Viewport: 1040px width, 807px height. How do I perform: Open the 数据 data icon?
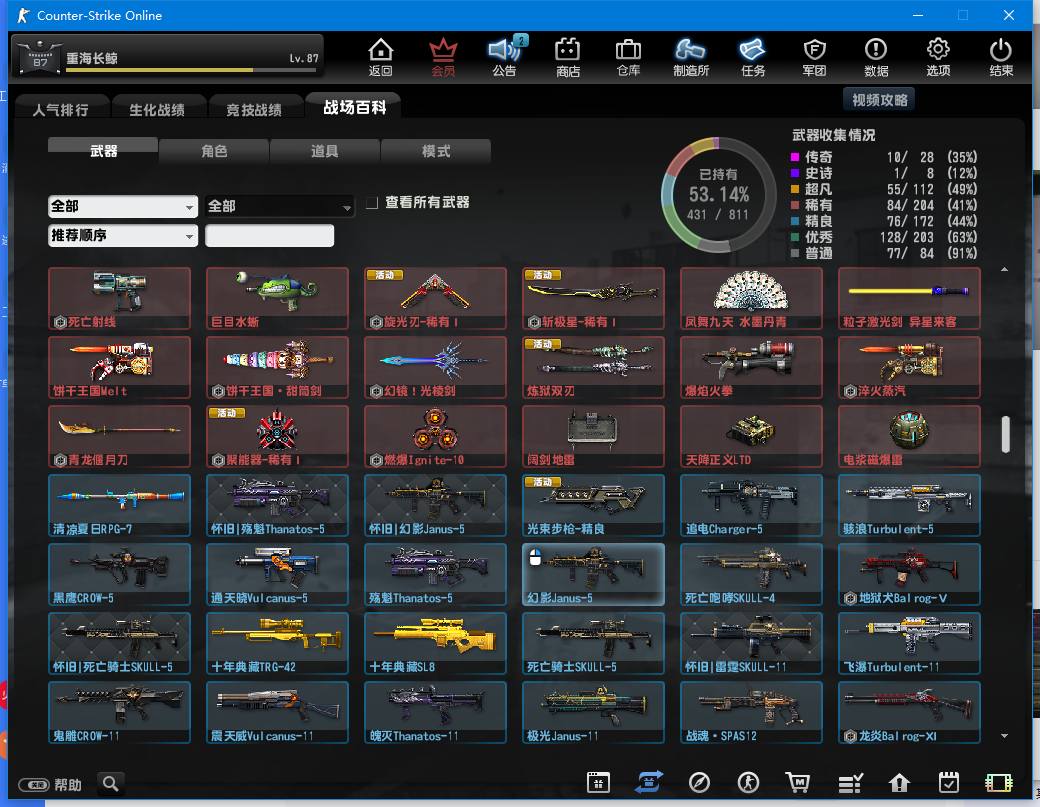coord(876,56)
